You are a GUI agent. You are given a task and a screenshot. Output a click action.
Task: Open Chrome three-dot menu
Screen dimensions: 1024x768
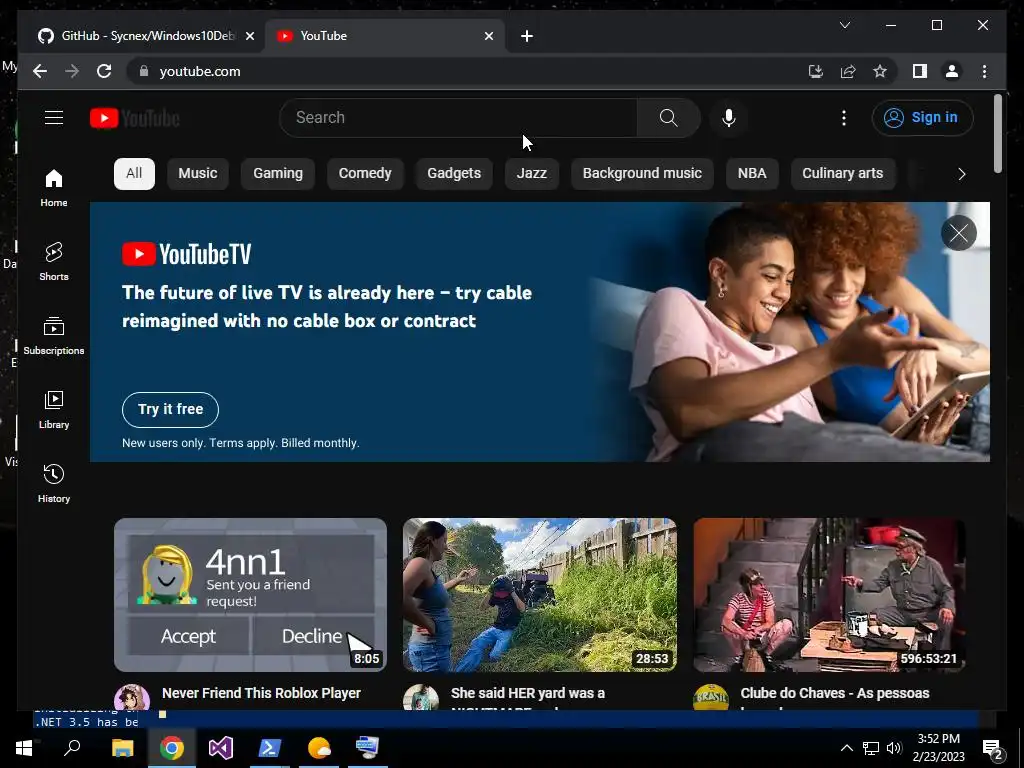coord(984,71)
